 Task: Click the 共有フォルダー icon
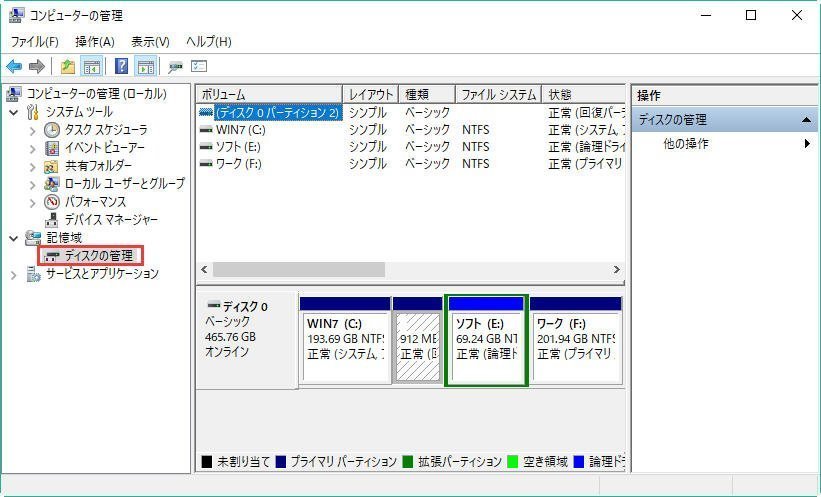(x=51, y=167)
